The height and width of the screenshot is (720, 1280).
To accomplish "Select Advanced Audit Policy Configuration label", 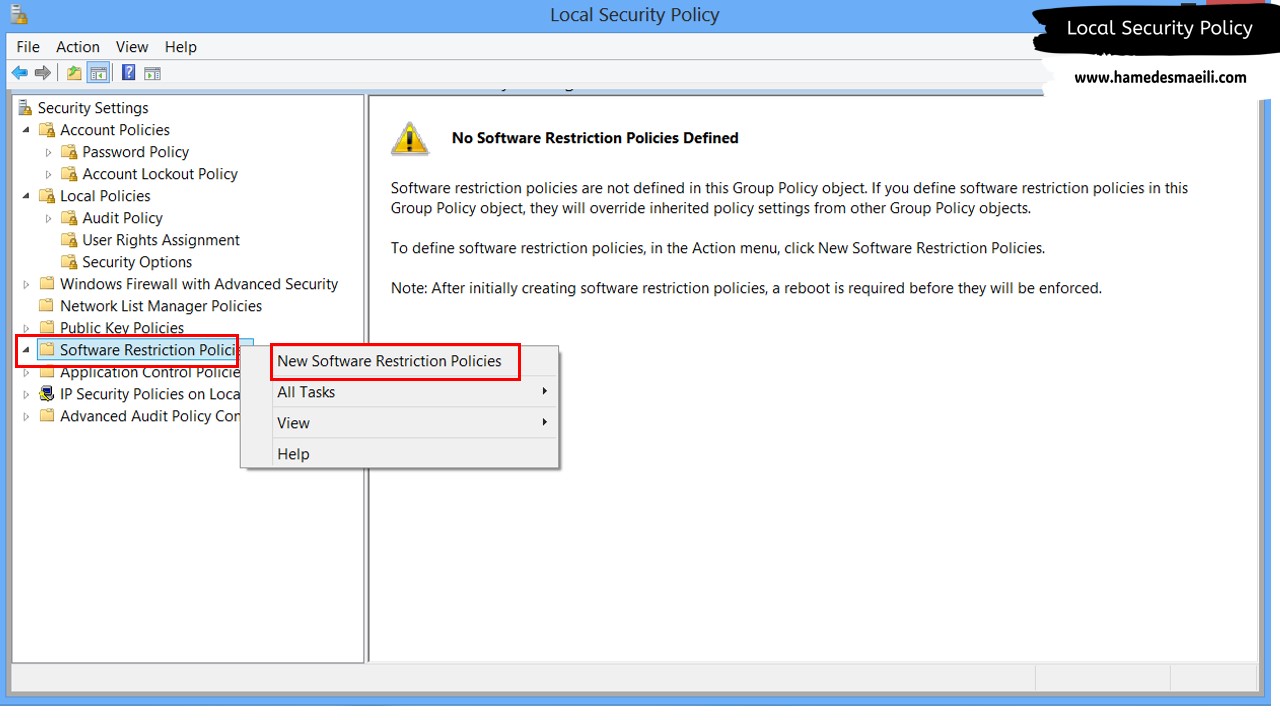I will [150, 416].
